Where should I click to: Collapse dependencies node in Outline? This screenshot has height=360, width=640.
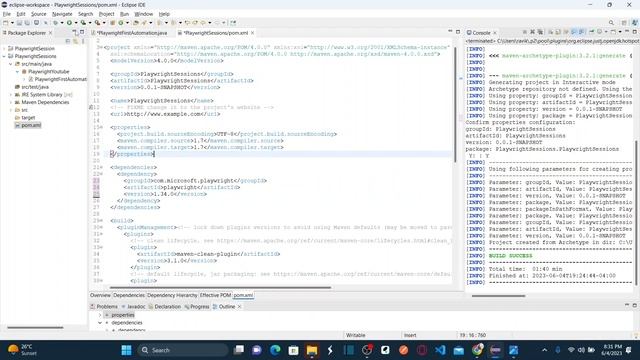point(100,323)
